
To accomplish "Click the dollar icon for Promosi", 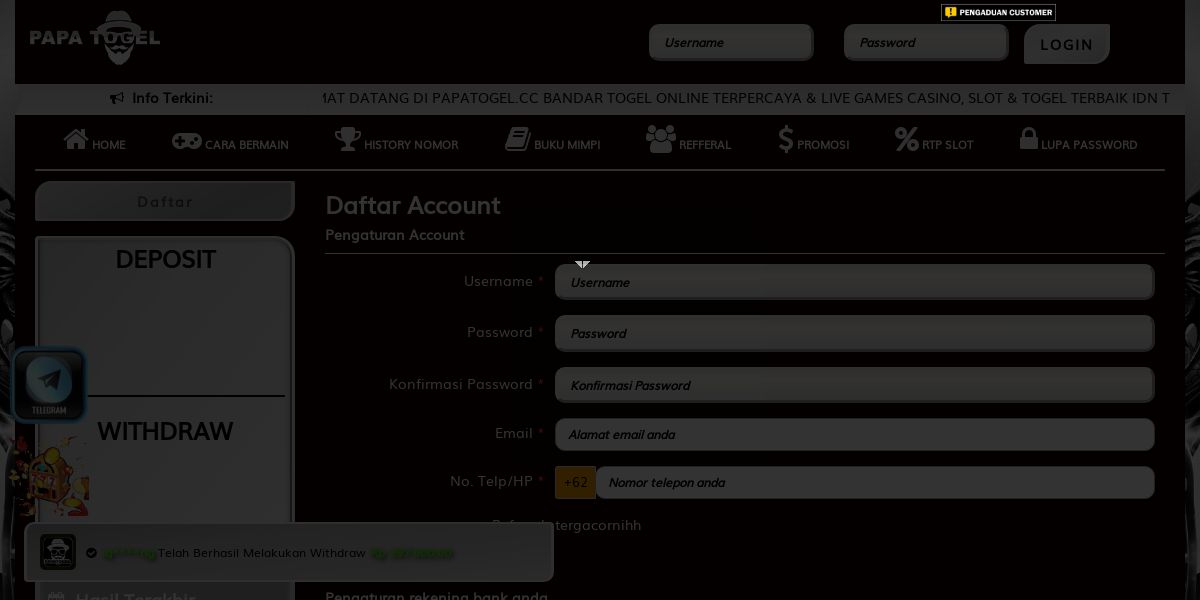I will [786, 139].
